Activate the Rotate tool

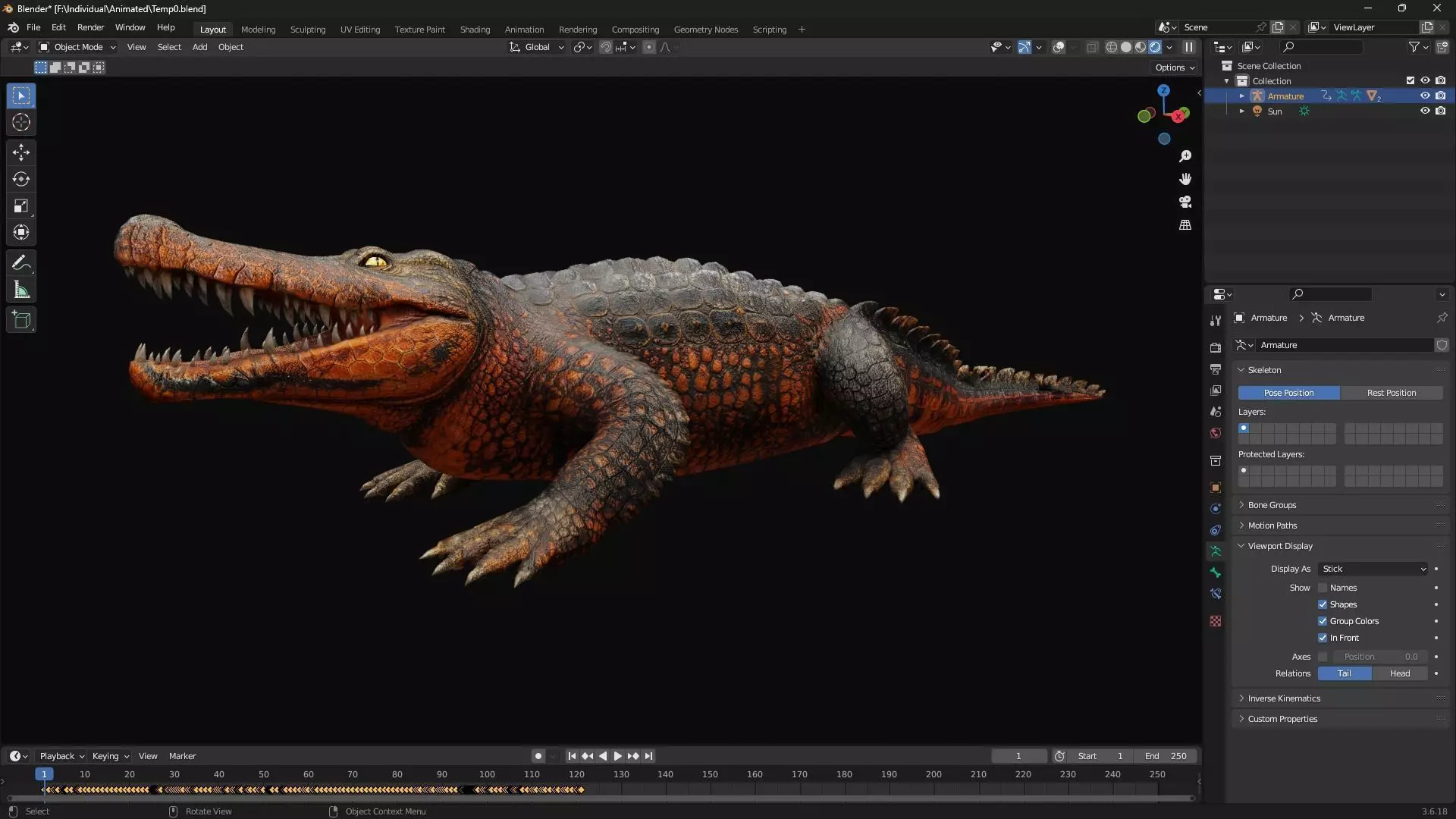[x=21, y=179]
